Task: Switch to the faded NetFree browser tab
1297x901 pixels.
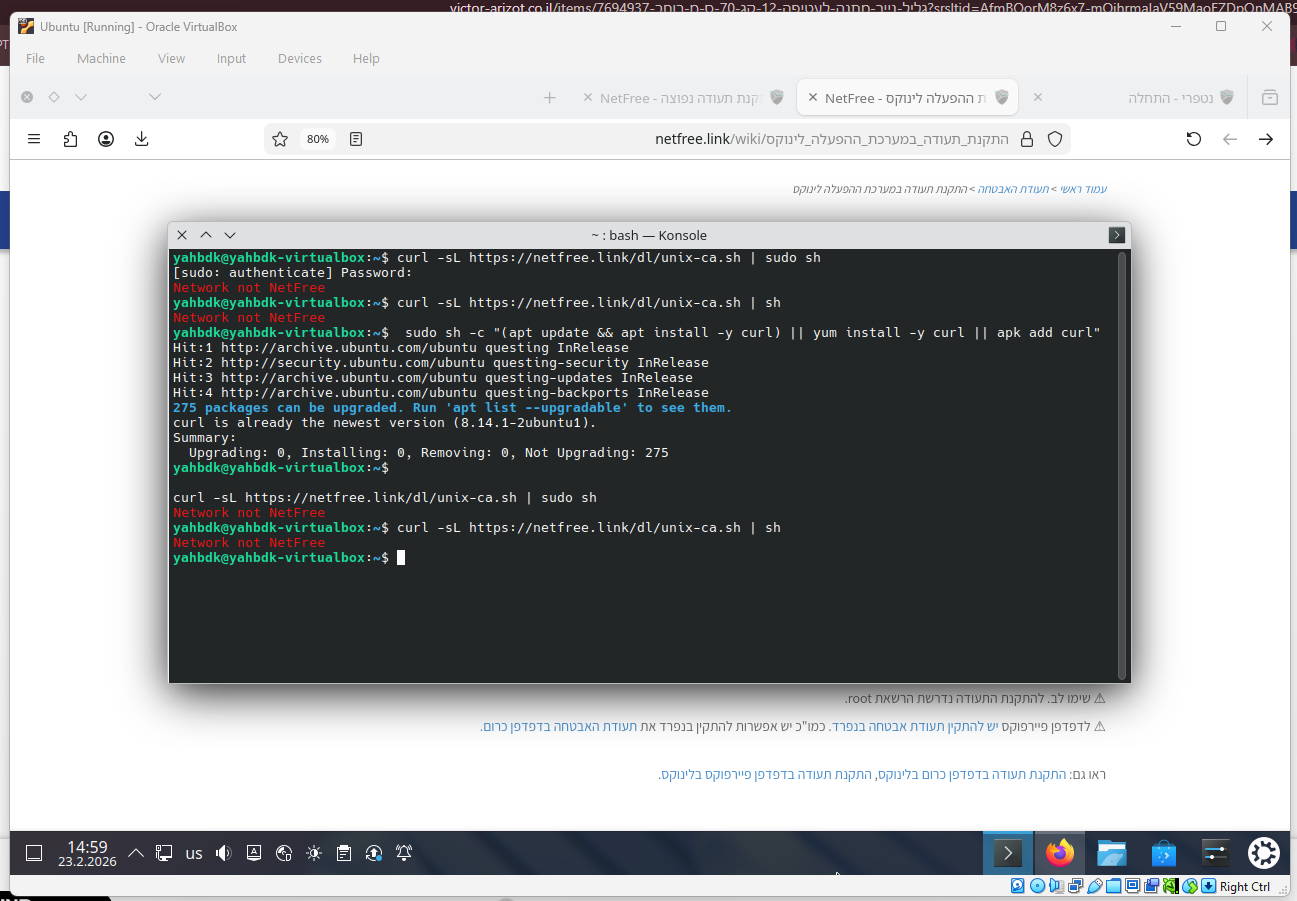Action: point(680,98)
